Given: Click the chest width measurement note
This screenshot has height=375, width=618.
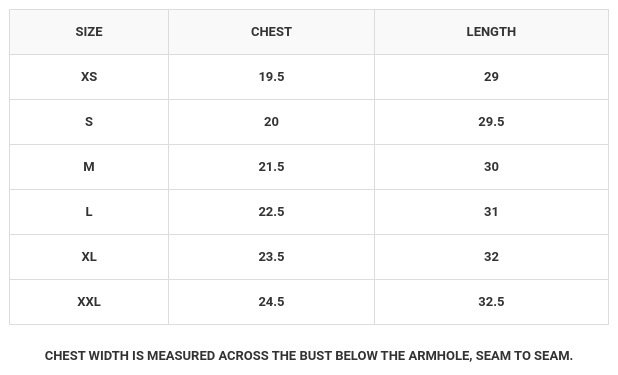Looking at the screenshot, I should coord(309,356).
